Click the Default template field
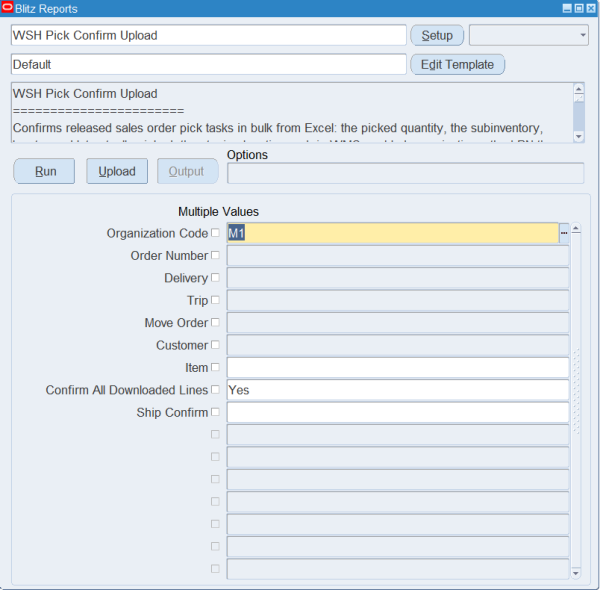This screenshot has height=590, width=600. [x=209, y=64]
